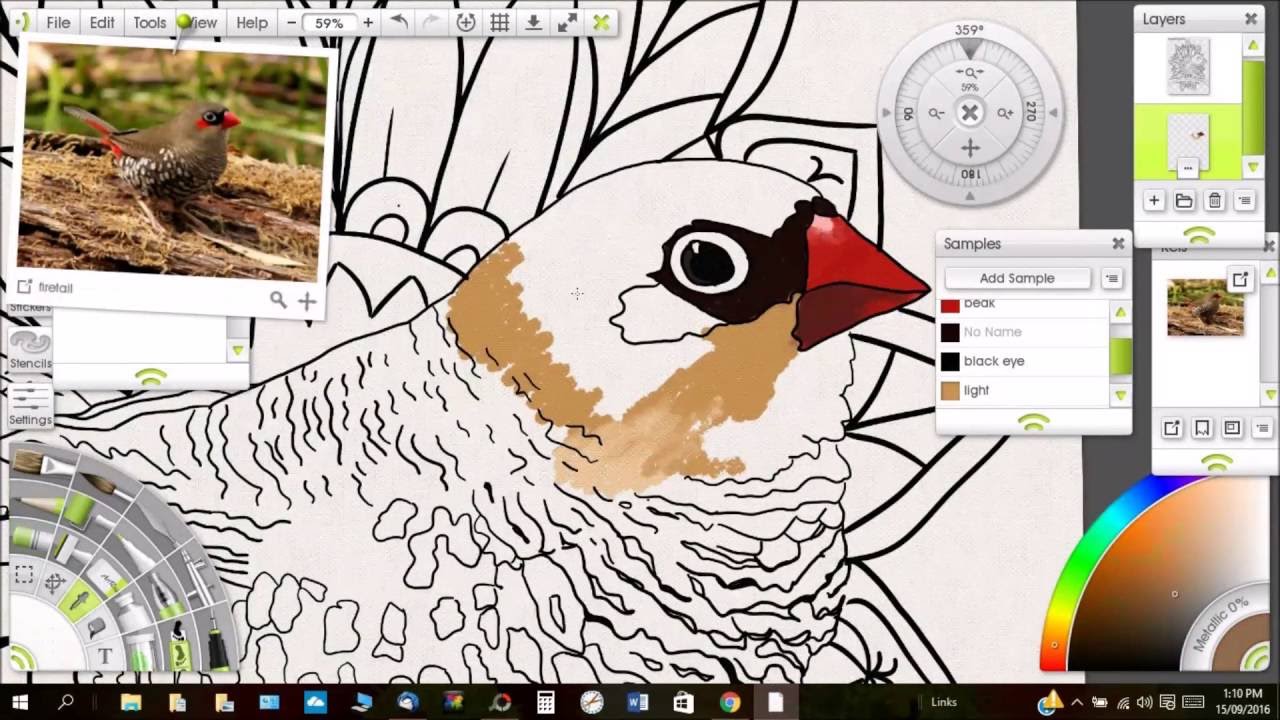The width and height of the screenshot is (1280, 720).
Task: Pick the 'light' tan color sample
Action: tap(1025, 390)
